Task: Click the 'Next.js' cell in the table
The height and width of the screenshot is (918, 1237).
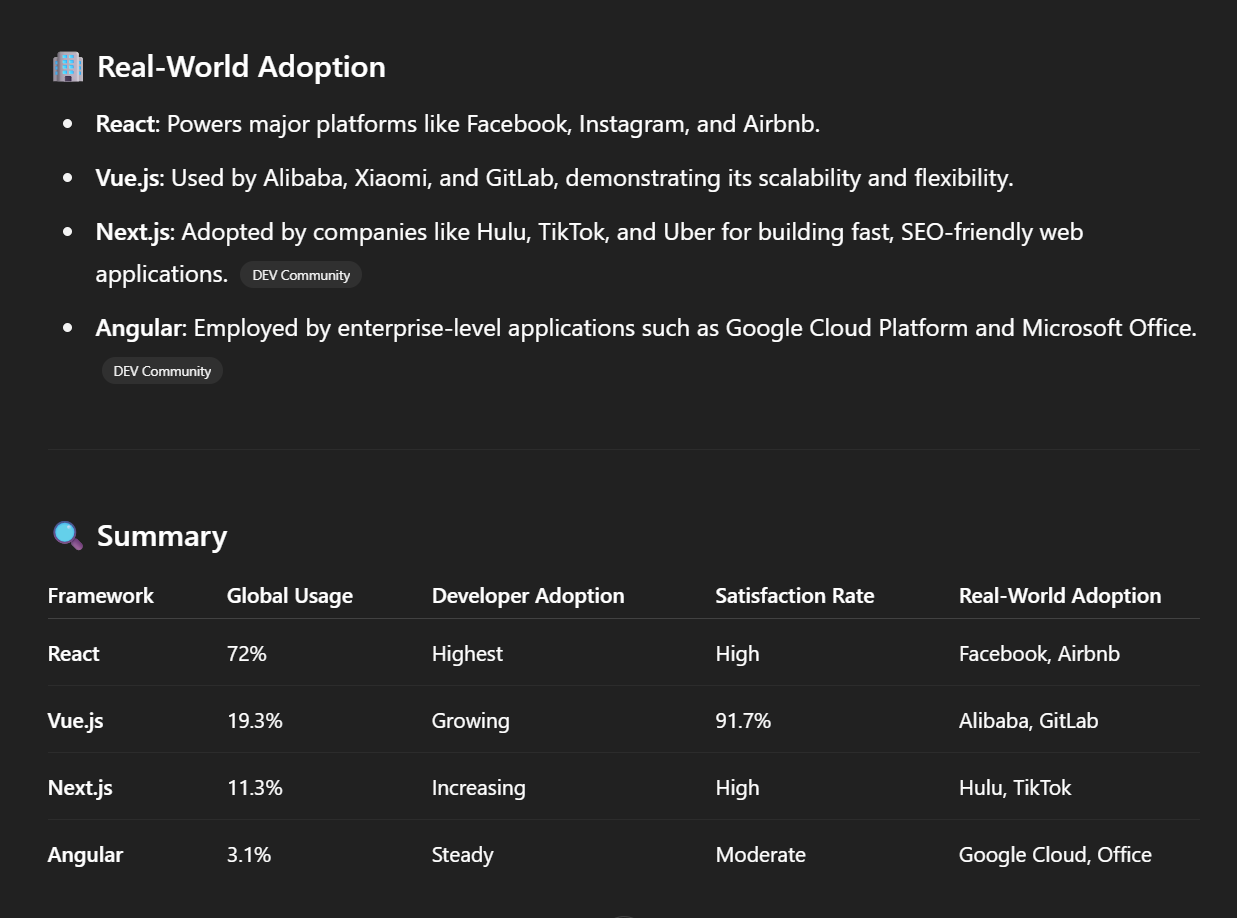Action: pyautogui.click(x=80, y=788)
